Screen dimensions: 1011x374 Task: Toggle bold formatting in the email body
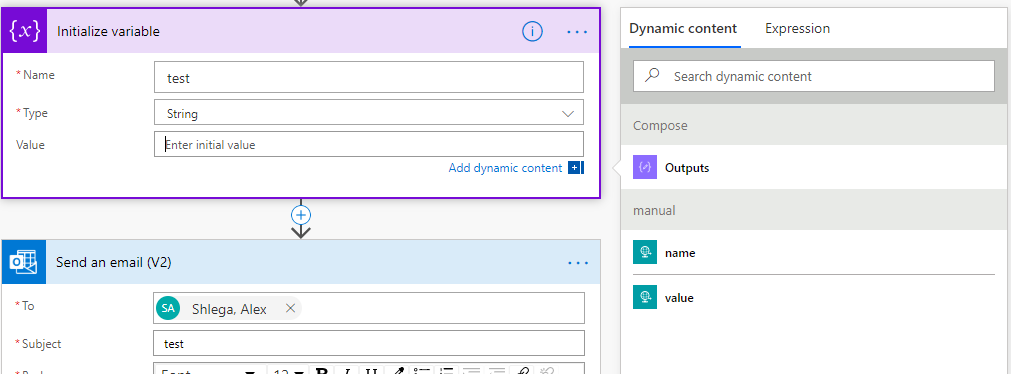click(x=322, y=371)
